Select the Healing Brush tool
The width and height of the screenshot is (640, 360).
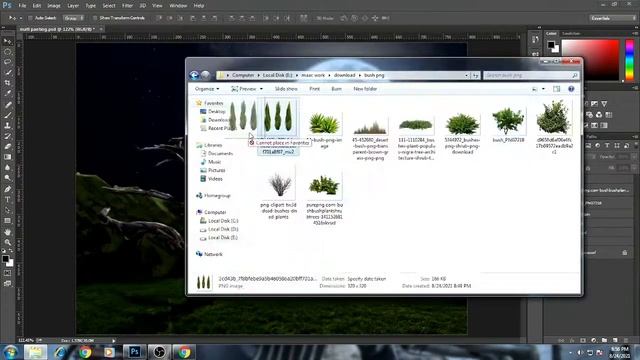click(7, 105)
